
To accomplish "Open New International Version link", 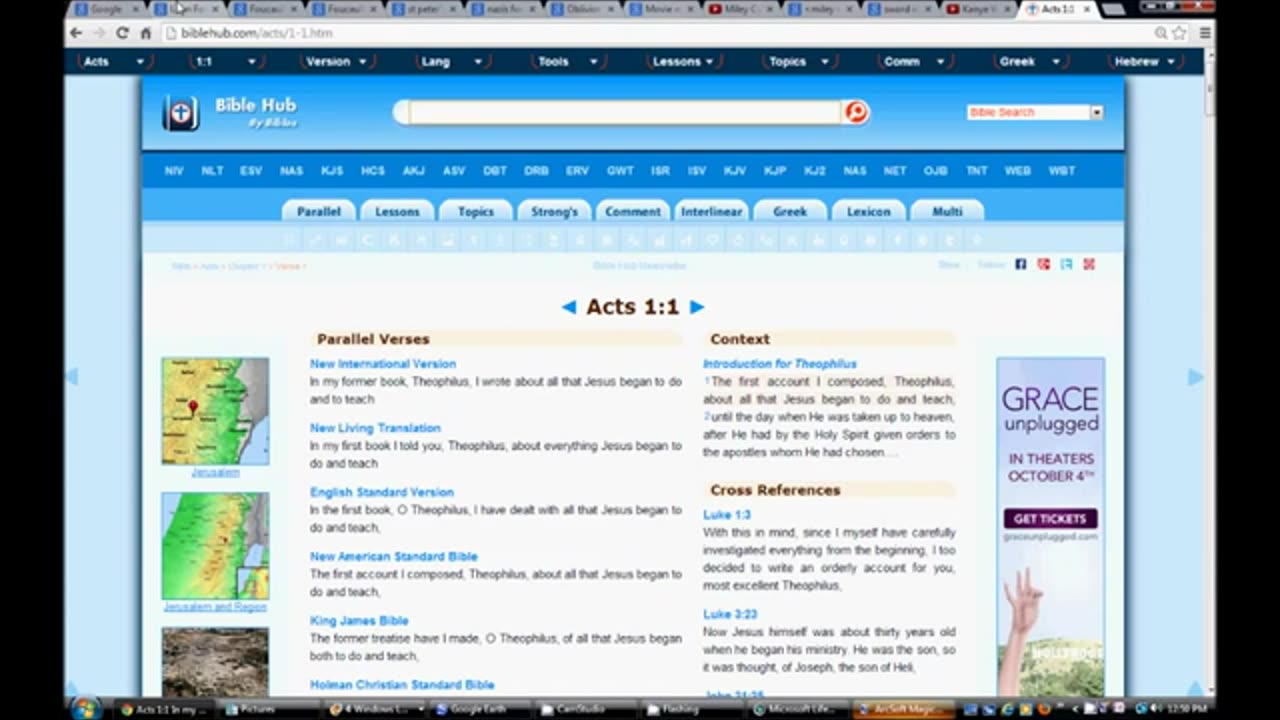I will tap(383, 364).
